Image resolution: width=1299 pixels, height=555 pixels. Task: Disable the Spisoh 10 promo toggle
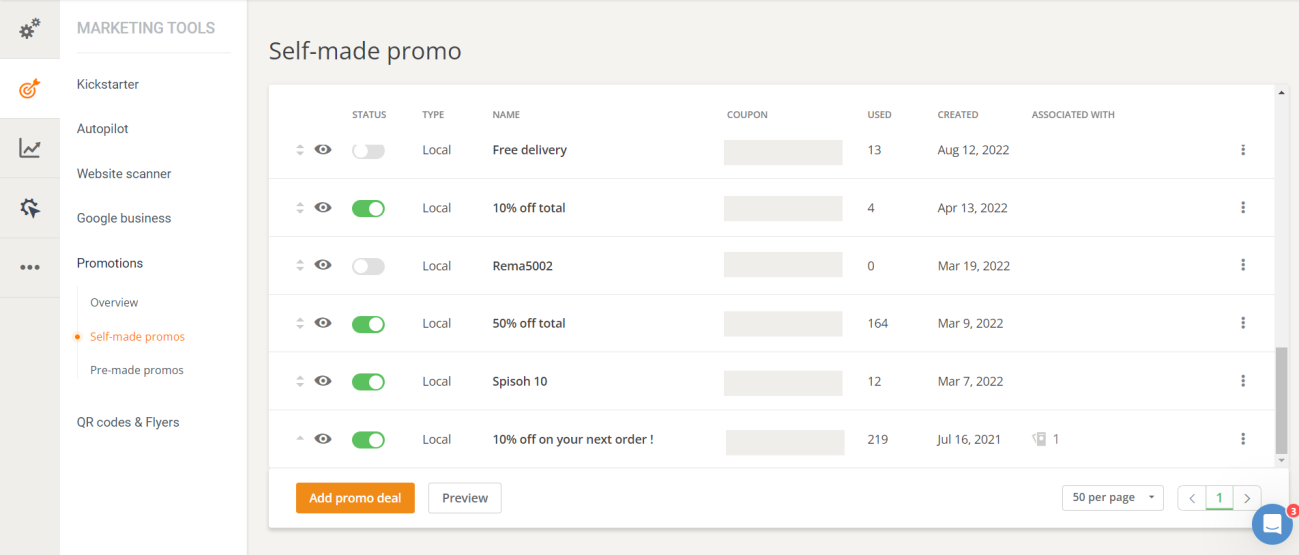pos(368,381)
